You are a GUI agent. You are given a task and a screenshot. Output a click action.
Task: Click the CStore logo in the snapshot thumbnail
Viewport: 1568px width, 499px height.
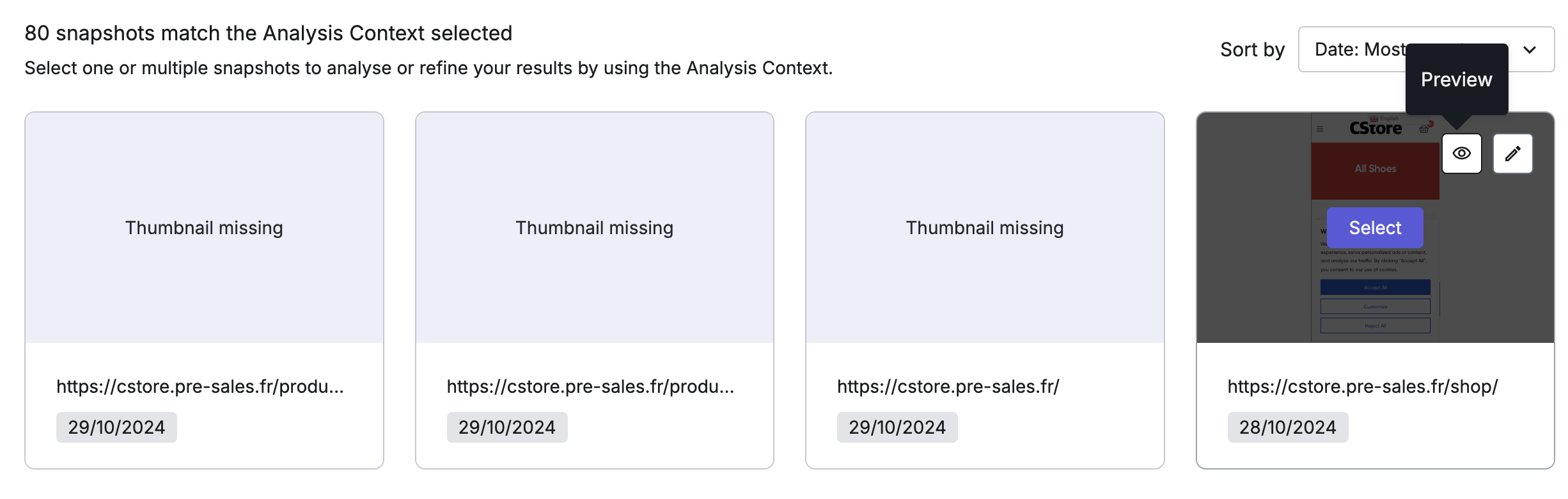1375,129
